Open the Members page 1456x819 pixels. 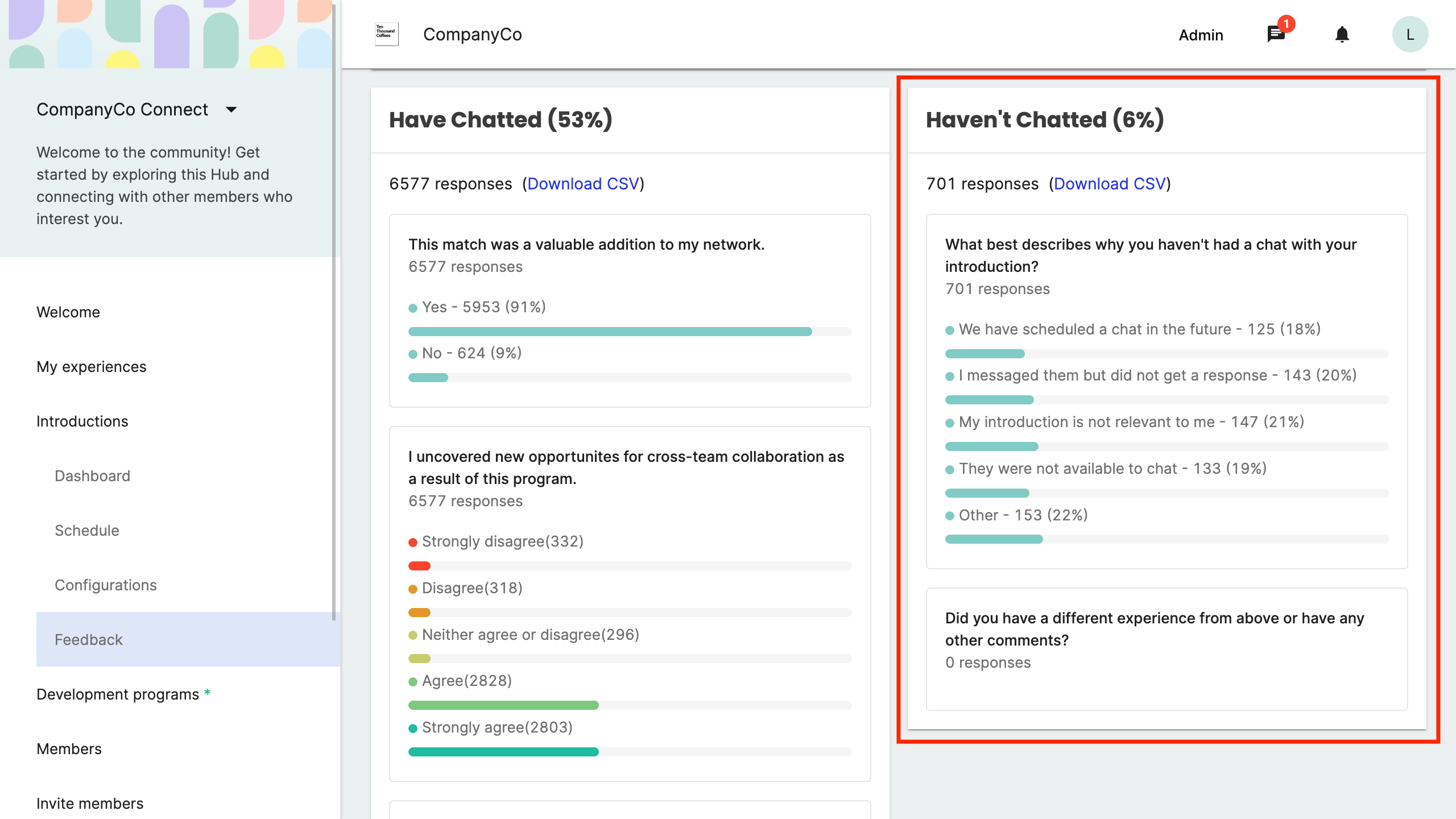click(x=69, y=748)
